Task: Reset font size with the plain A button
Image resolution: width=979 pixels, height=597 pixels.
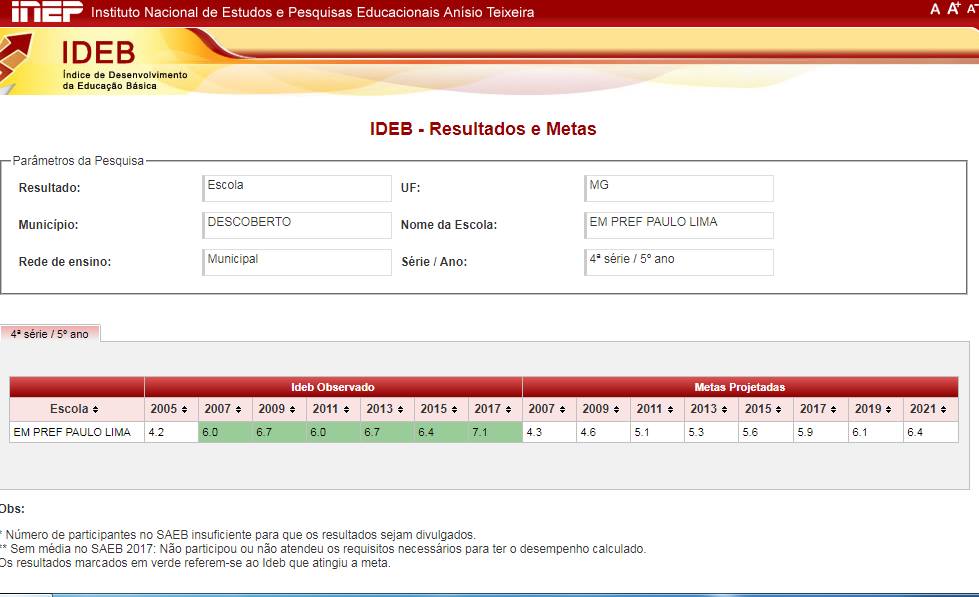Action: (935, 9)
